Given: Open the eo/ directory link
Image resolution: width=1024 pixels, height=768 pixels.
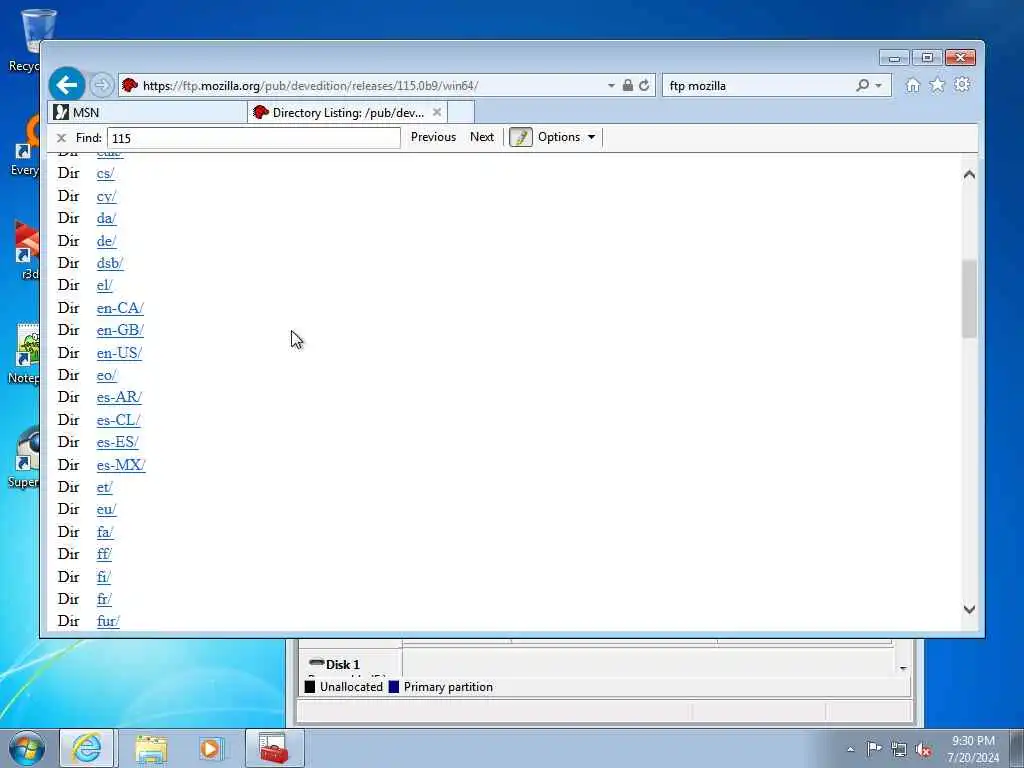Looking at the screenshot, I should tap(106, 376).
